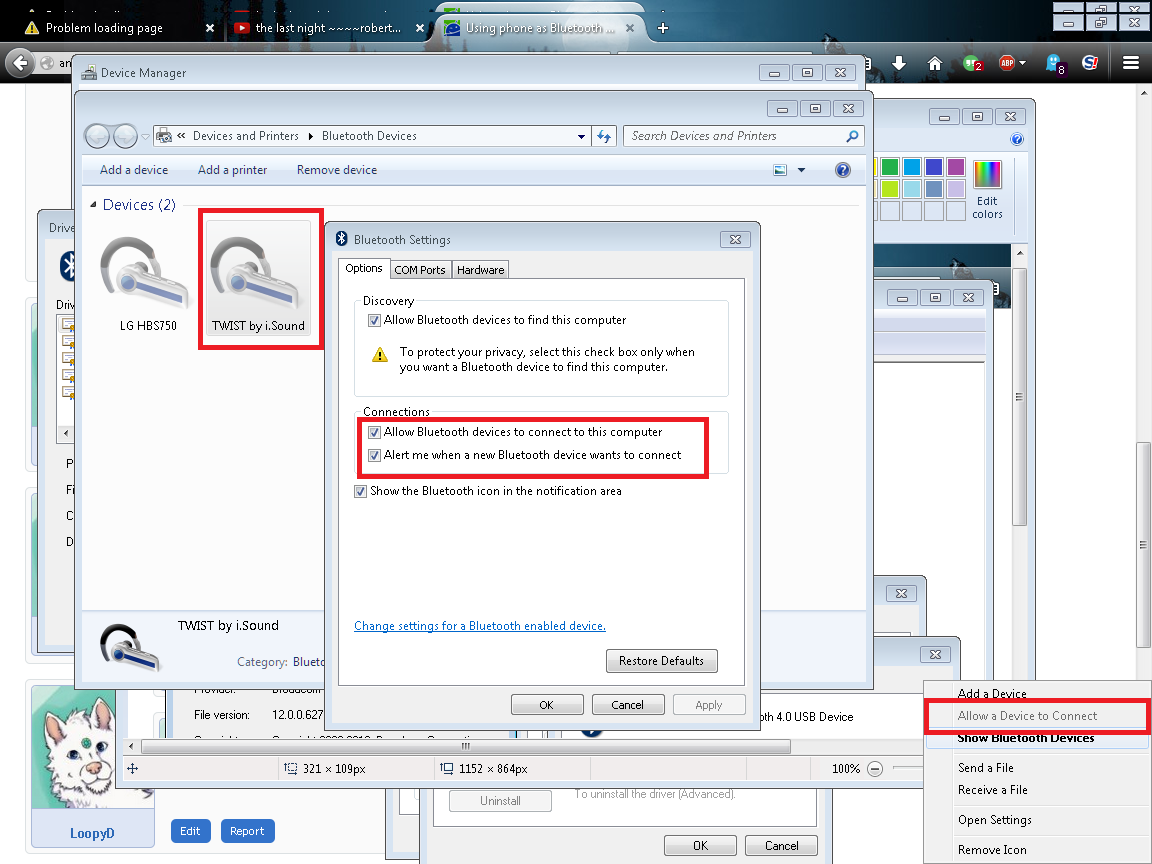
Task: Click the refresh button beside address bar
Action: pyautogui.click(x=604, y=136)
